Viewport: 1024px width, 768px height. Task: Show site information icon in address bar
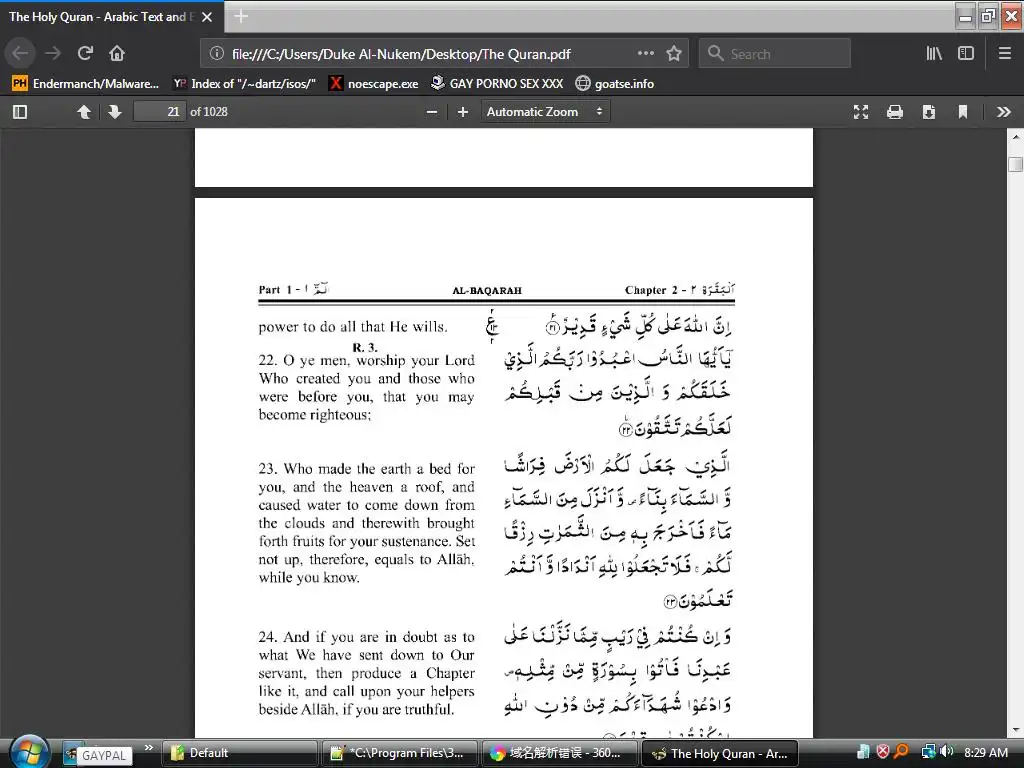click(217, 54)
